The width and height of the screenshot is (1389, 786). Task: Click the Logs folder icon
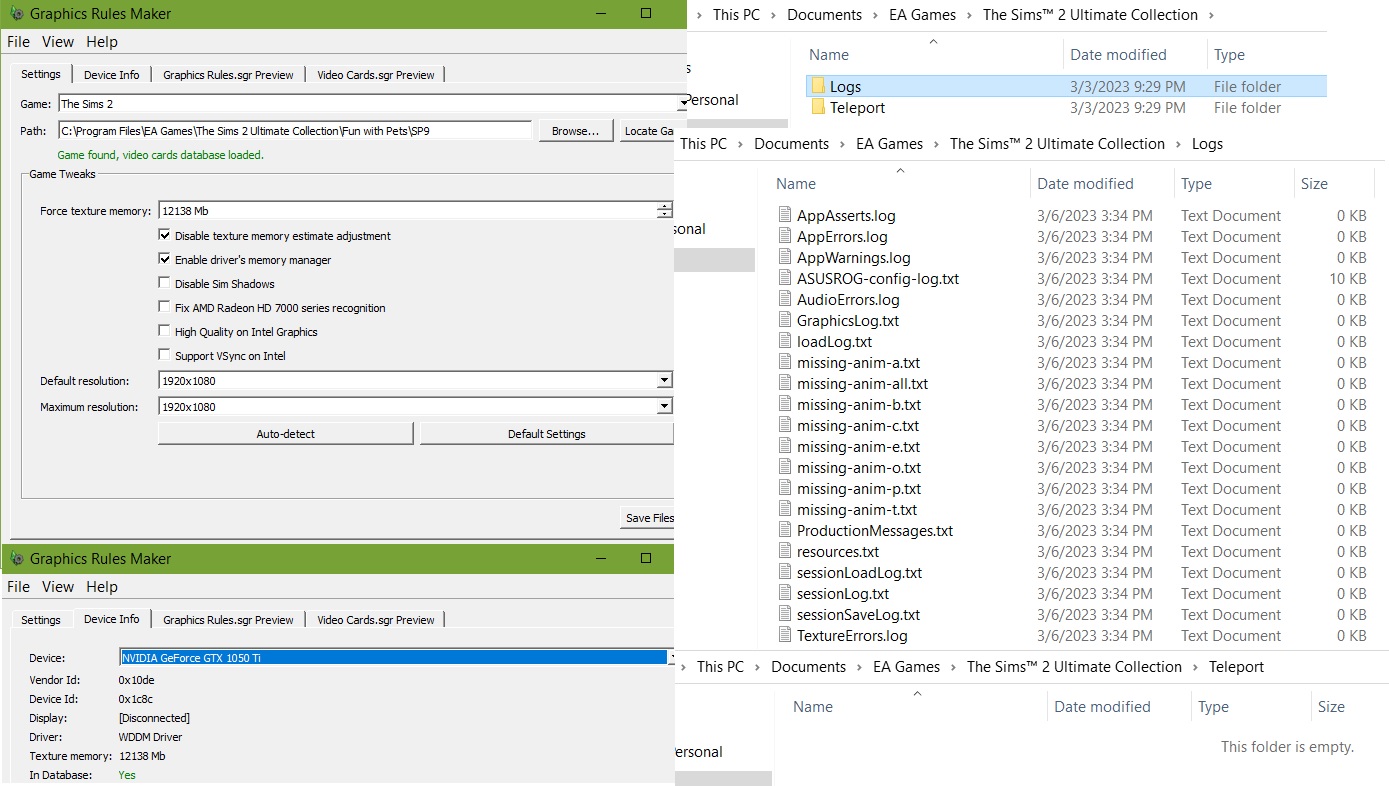817,87
